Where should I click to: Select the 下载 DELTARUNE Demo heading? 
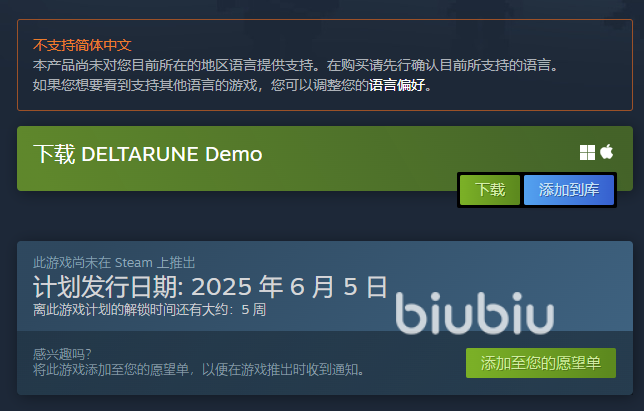coord(147,154)
